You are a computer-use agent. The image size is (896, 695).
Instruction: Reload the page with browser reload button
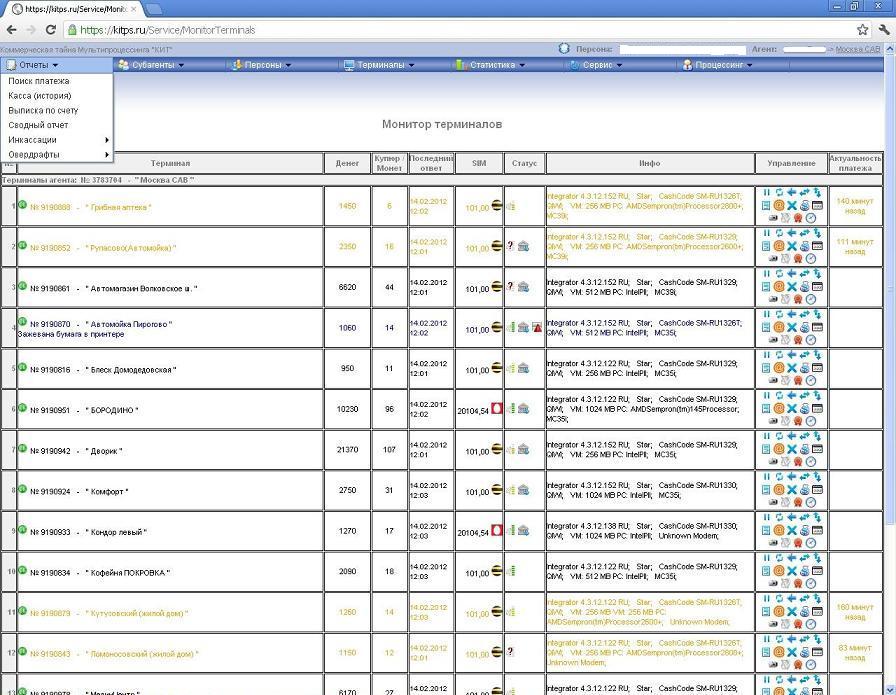[x=50, y=30]
